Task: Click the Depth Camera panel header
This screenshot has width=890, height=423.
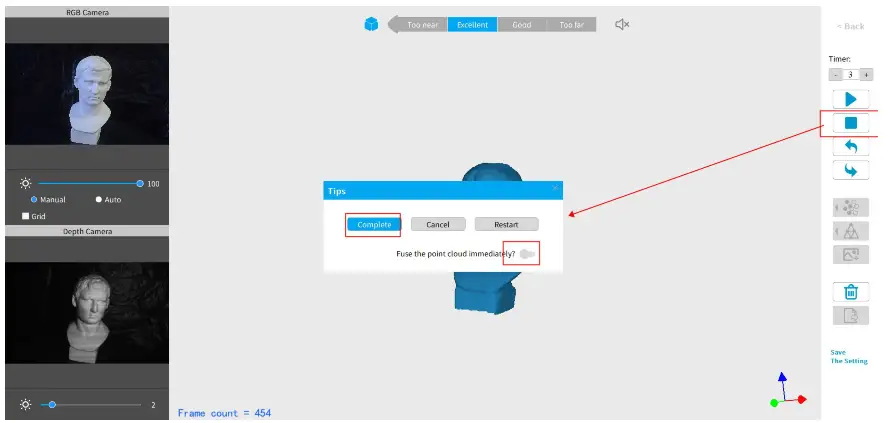Action: (x=87, y=231)
